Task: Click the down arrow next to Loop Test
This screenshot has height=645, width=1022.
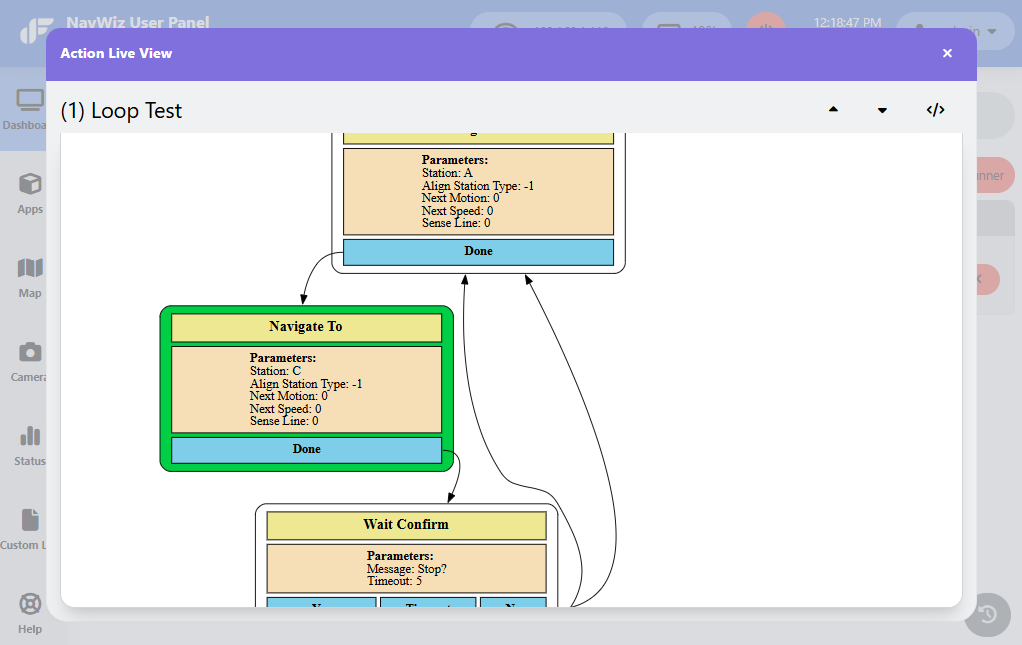Action: coord(882,110)
